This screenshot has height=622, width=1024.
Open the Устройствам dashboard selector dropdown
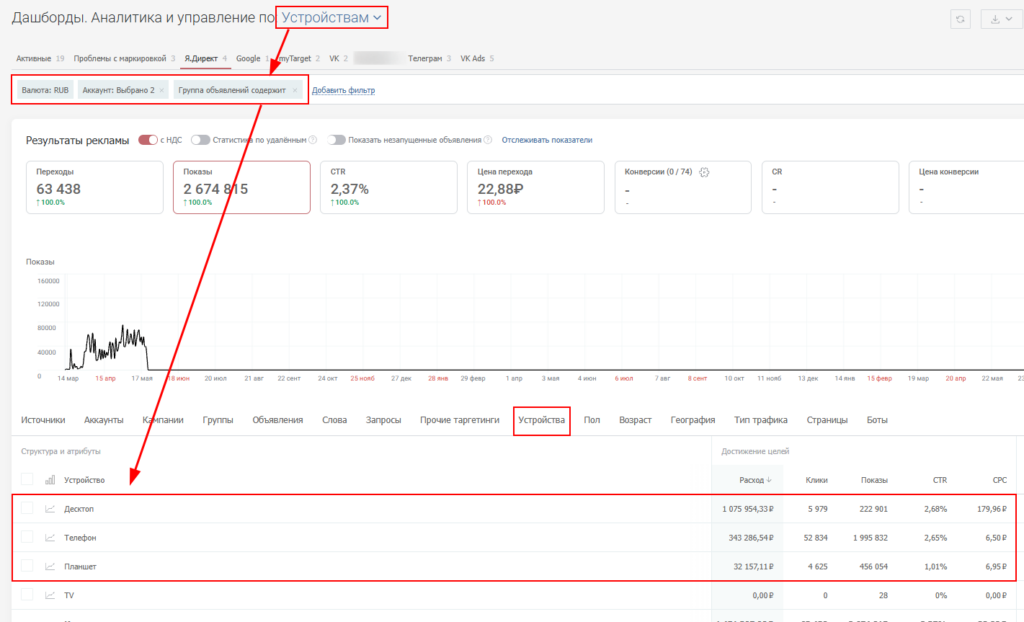click(x=331, y=17)
